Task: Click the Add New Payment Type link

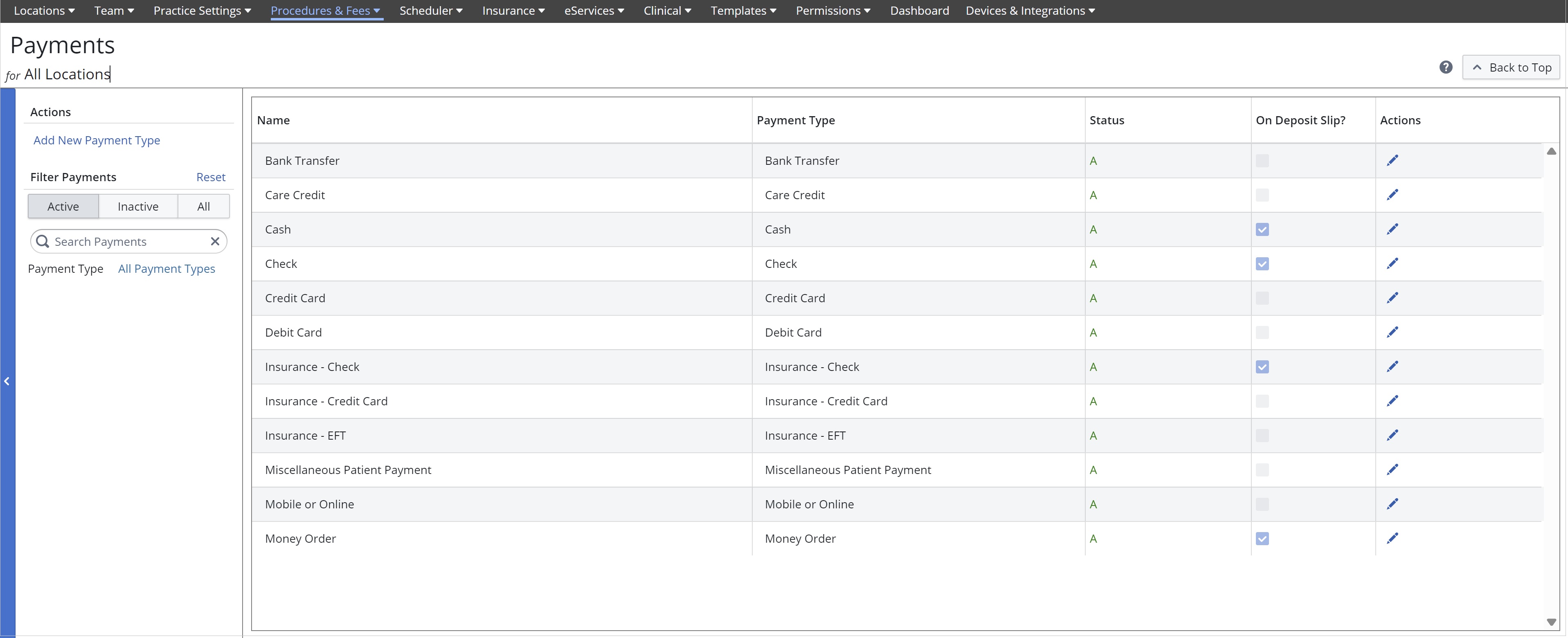Action: pos(97,141)
